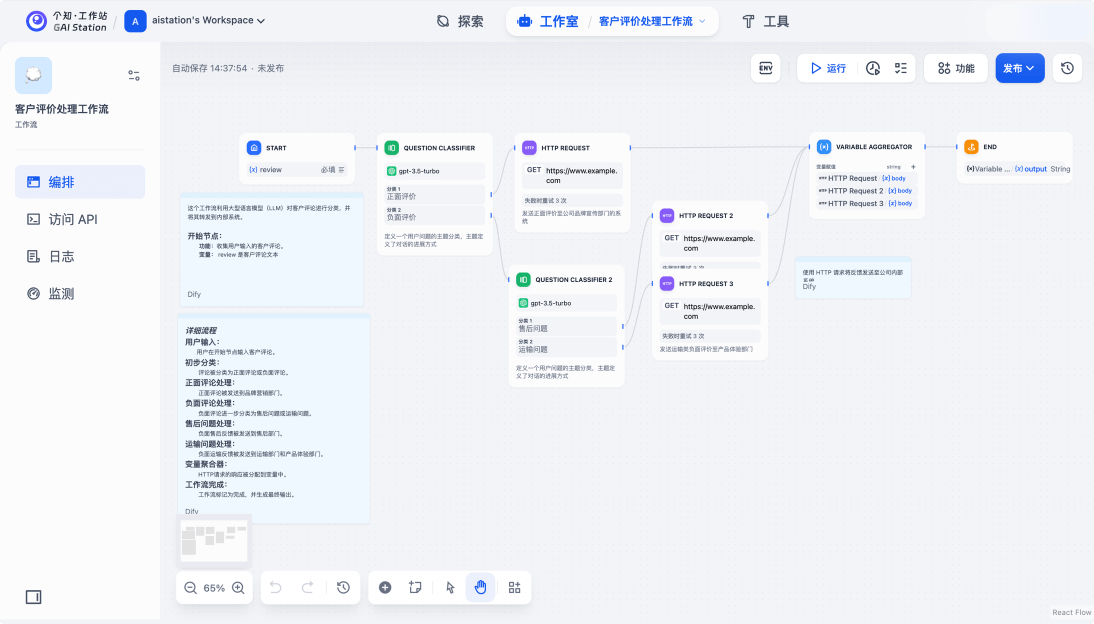Add a note to the canvas

(x=415, y=588)
